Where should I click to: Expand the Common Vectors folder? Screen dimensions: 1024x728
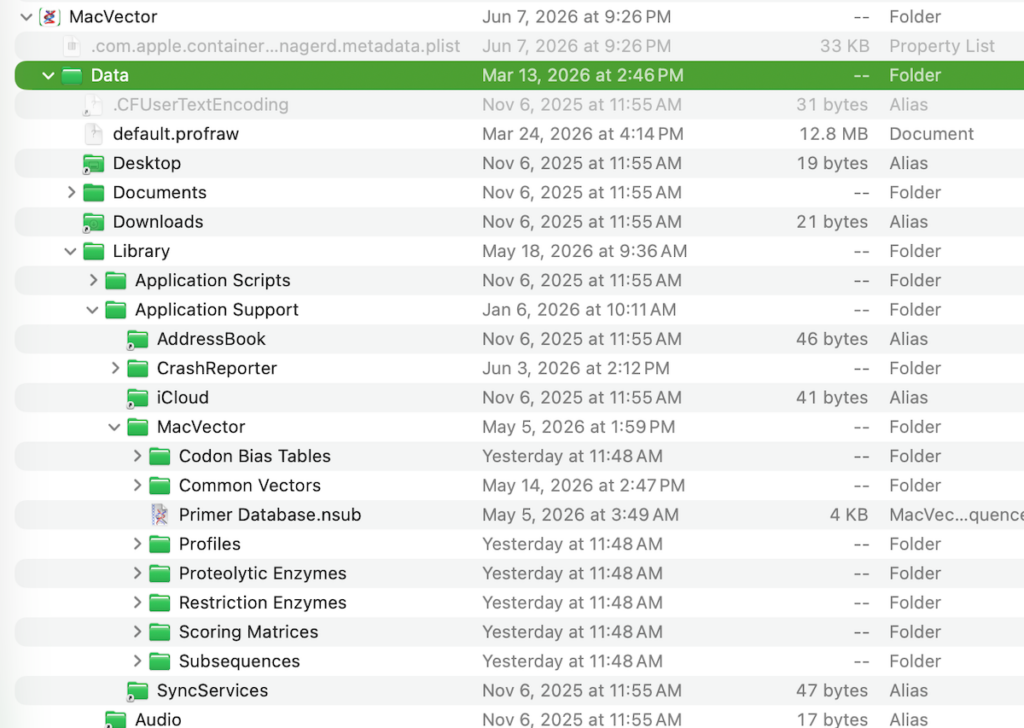tap(137, 486)
